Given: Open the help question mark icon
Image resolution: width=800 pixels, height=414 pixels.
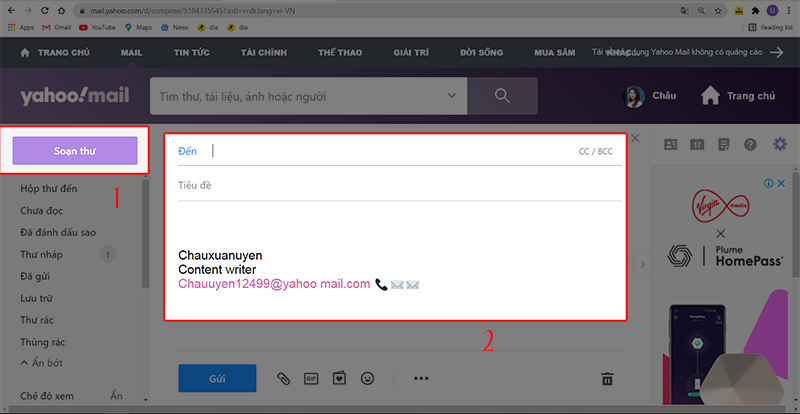Looking at the screenshot, I should (x=749, y=144).
